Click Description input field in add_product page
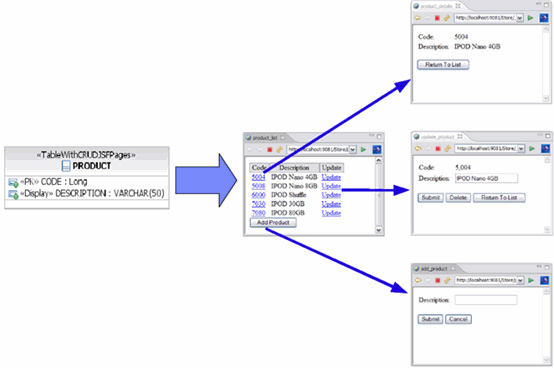This screenshot has height=368, width=554. 486,300
